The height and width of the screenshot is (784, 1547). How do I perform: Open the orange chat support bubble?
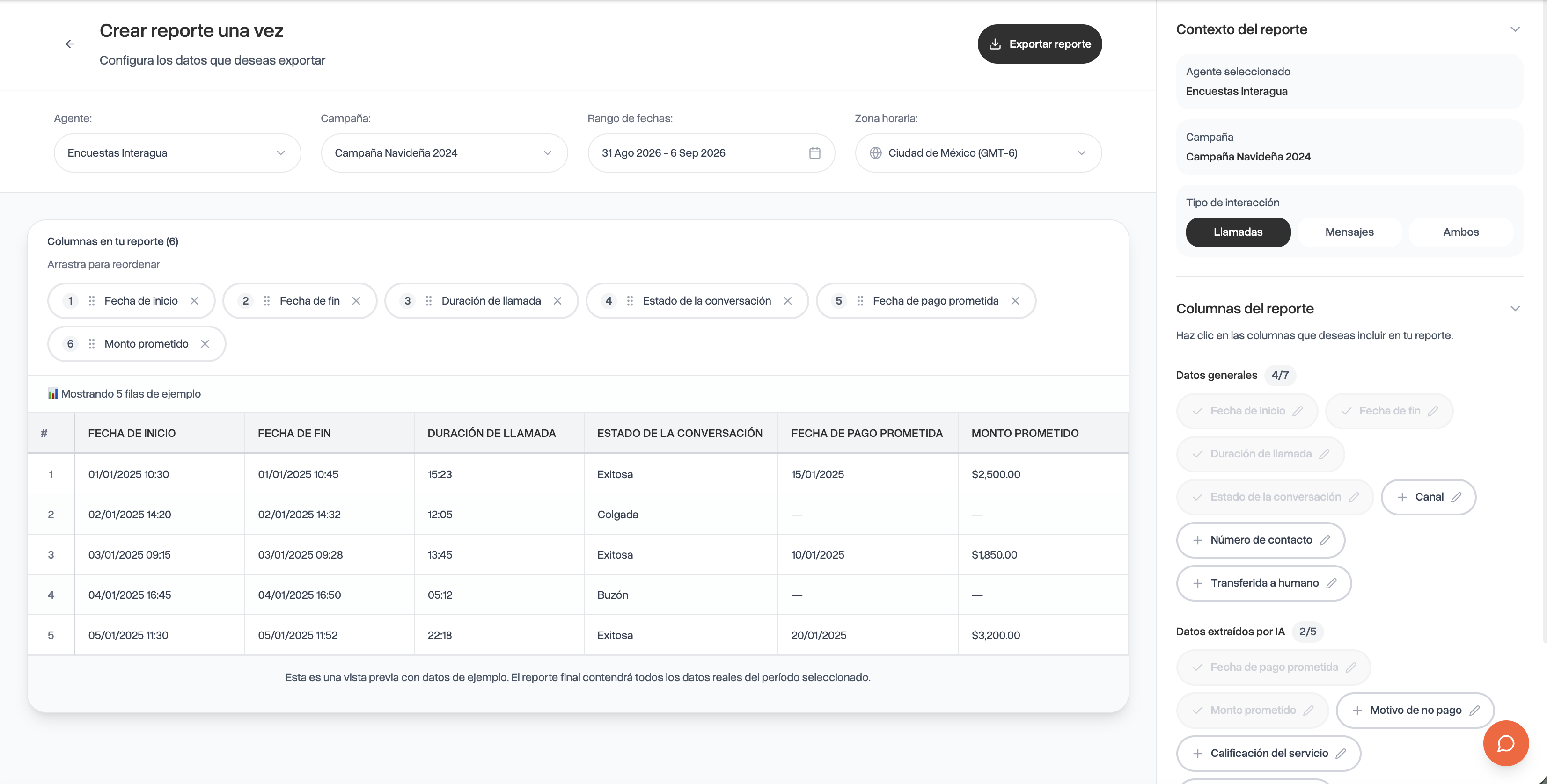1505,743
